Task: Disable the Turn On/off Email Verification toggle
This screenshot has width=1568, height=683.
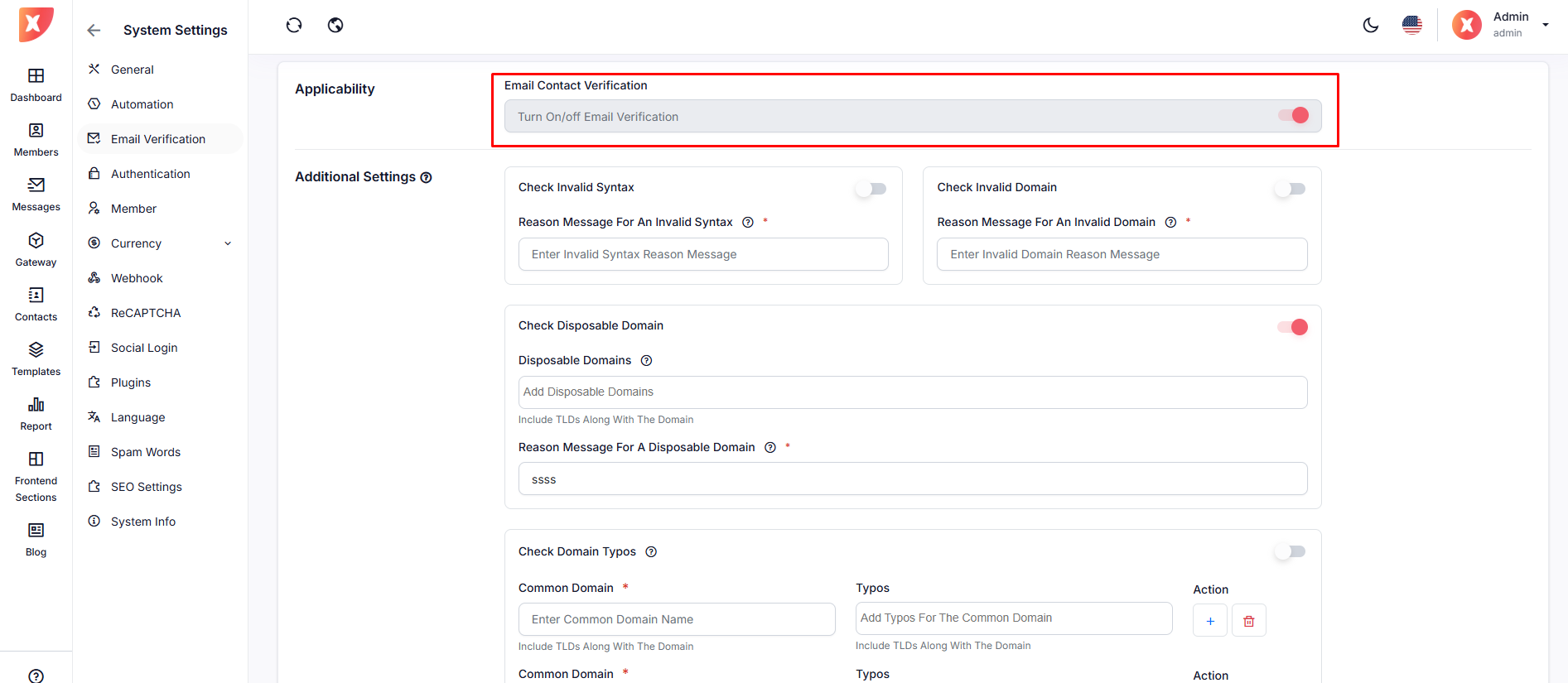Action: click(x=1292, y=116)
